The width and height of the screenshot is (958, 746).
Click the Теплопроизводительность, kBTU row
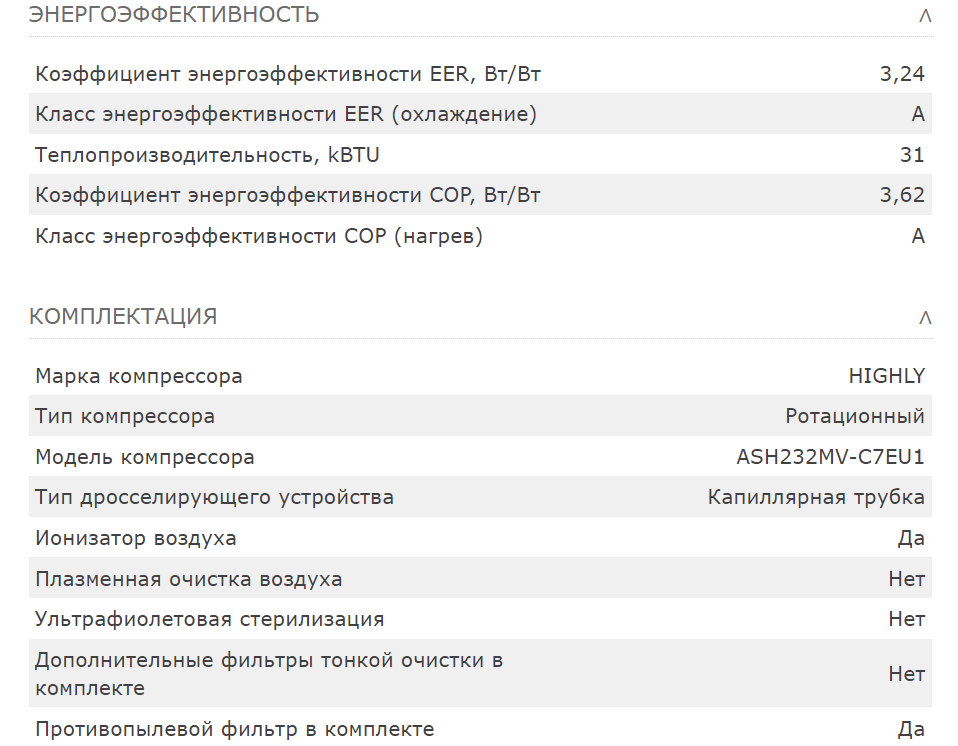point(480,155)
